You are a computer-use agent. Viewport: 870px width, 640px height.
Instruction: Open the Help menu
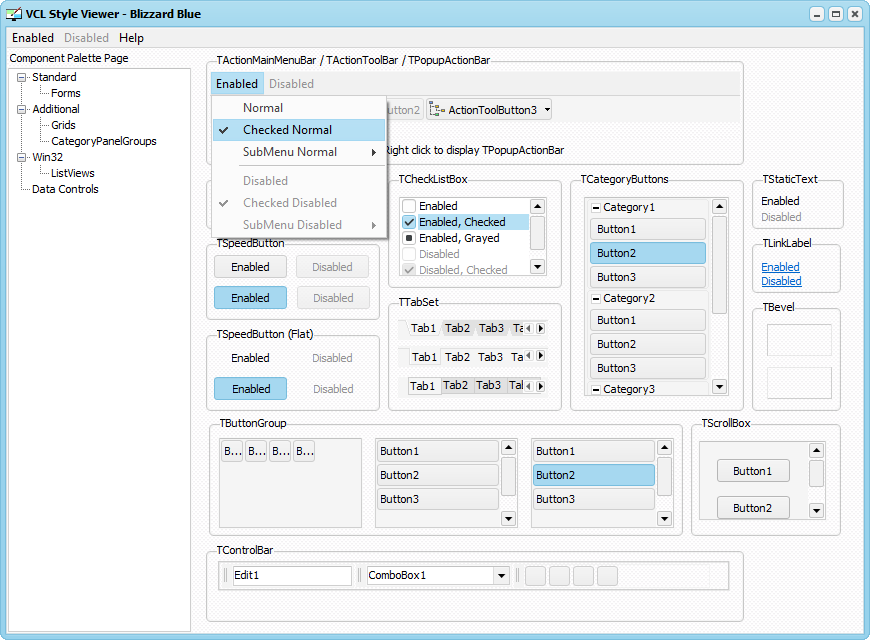[131, 38]
